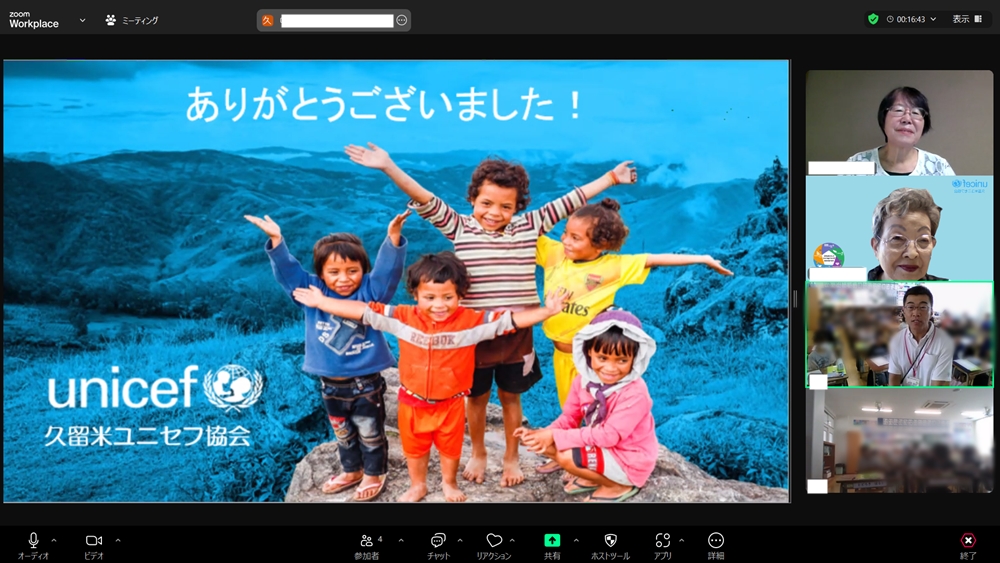The height and width of the screenshot is (563, 1000).
Task: Mute the microphone using the オーディオ icon
Action: [x=33, y=541]
